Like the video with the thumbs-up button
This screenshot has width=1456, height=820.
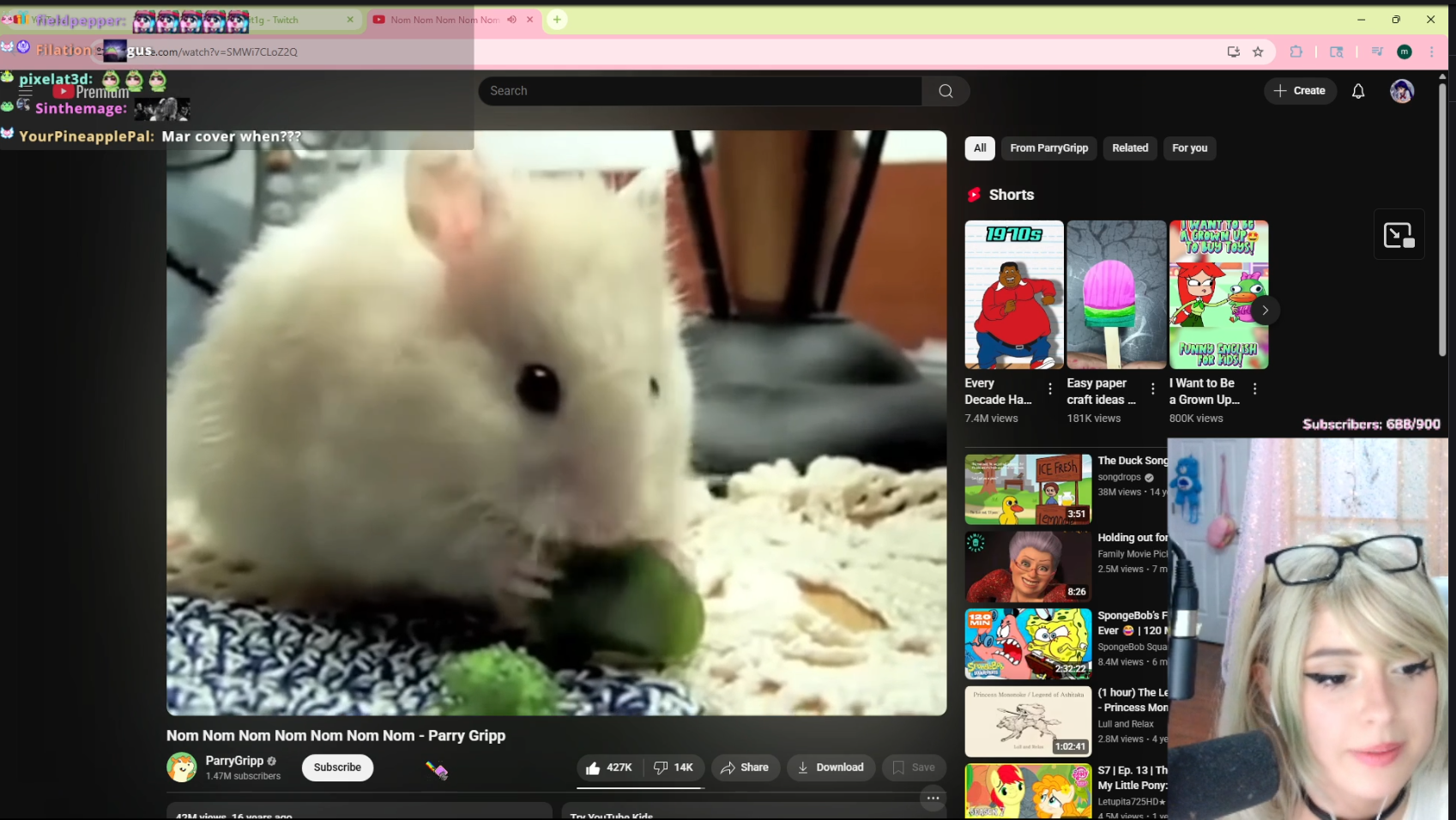tap(609, 768)
